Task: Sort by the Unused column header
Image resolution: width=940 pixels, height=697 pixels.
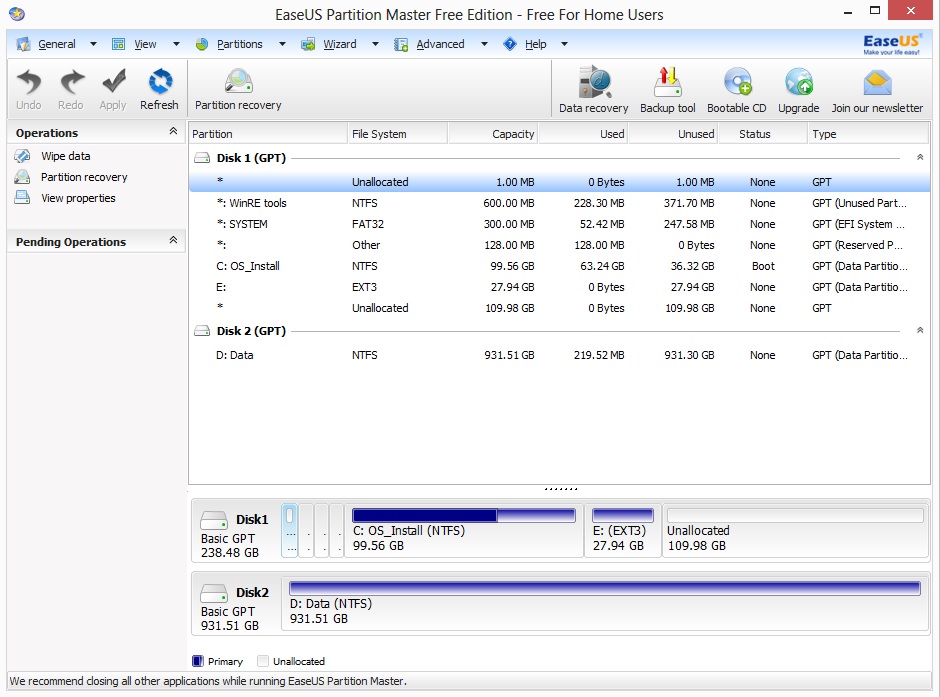Action: 673,134
